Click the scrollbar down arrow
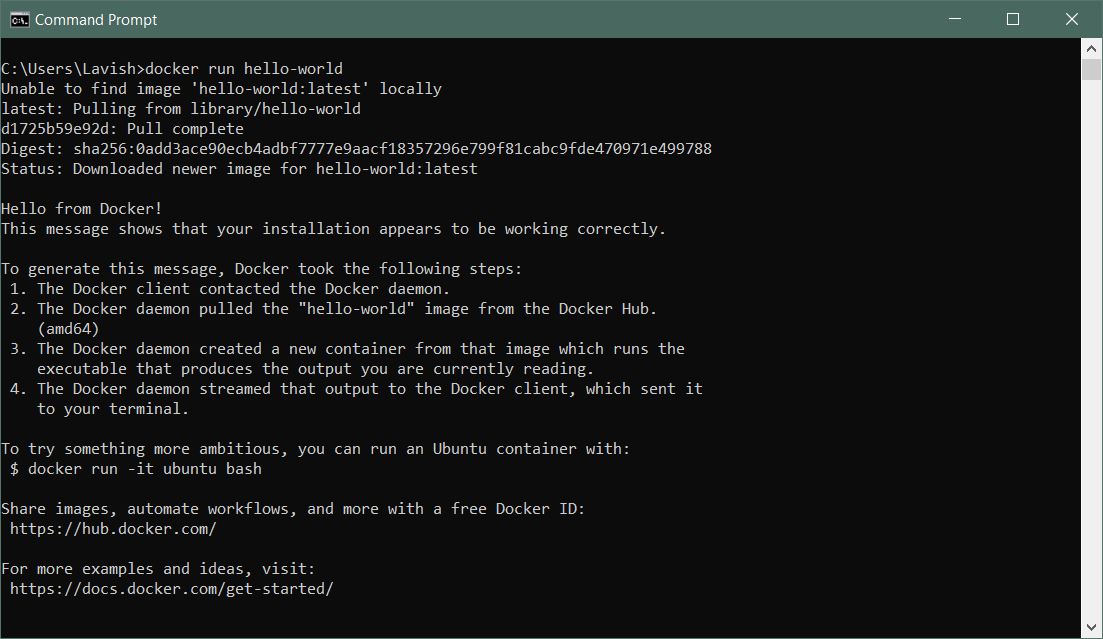1103x639 pixels. pos(1091,627)
